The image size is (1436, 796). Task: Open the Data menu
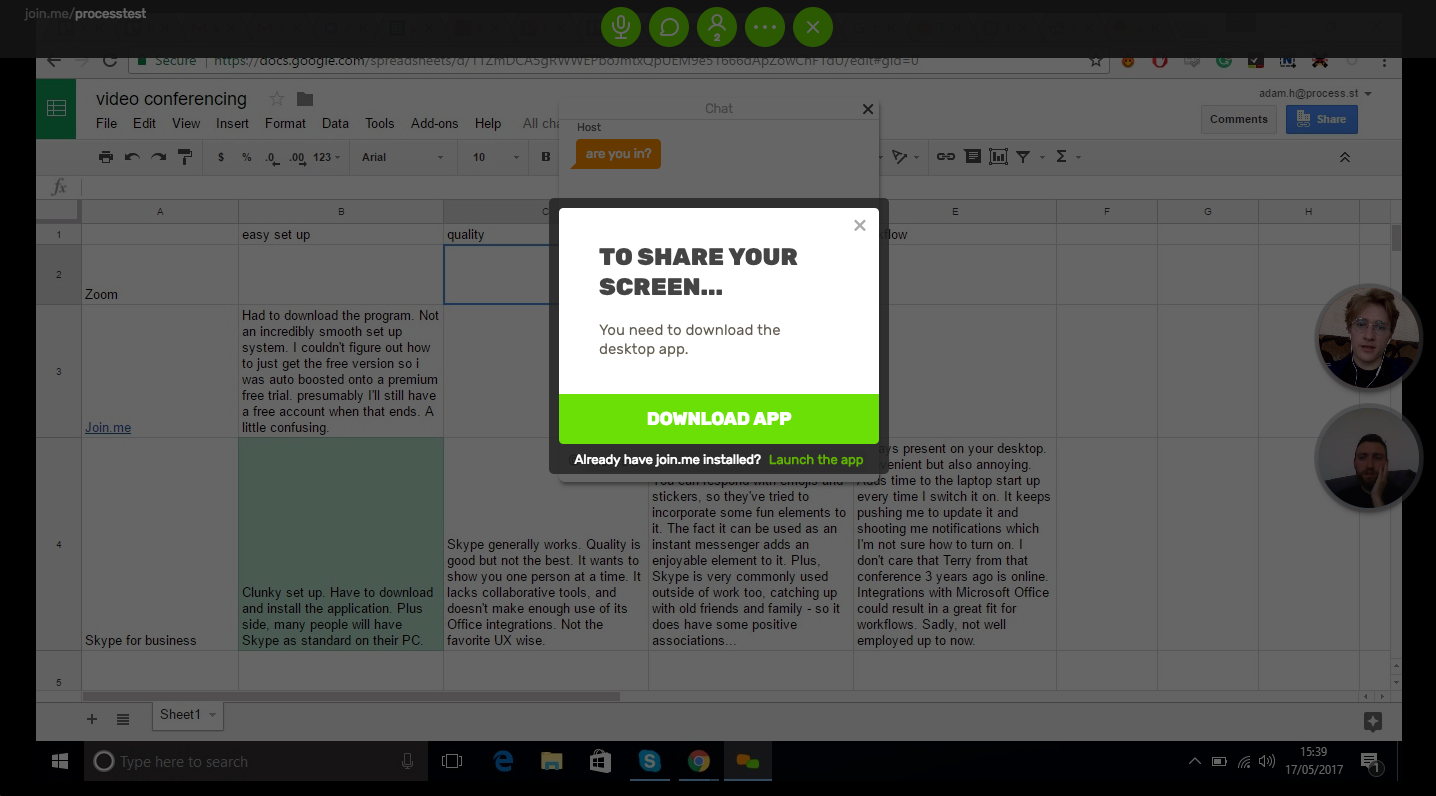pyautogui.click(x=335, y=123)
